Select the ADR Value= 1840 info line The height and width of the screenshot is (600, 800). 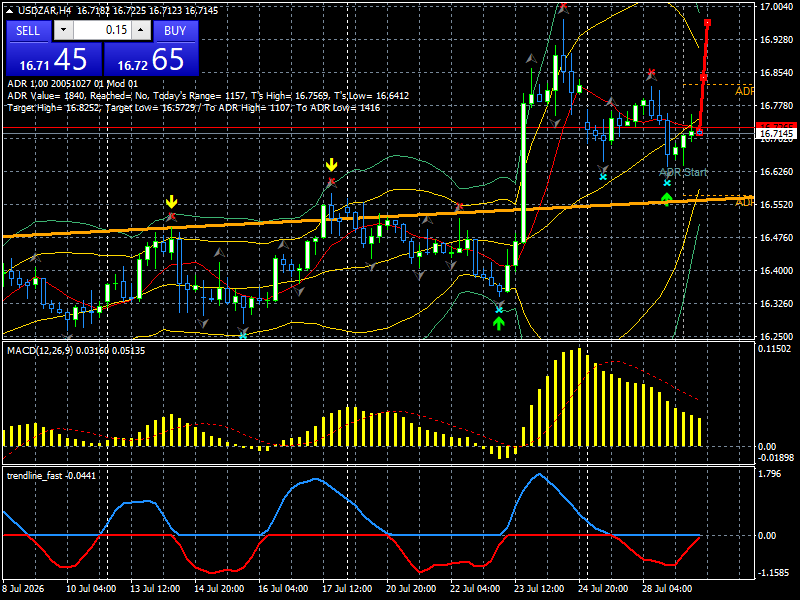pyautogui.click(x=208, y=95)
